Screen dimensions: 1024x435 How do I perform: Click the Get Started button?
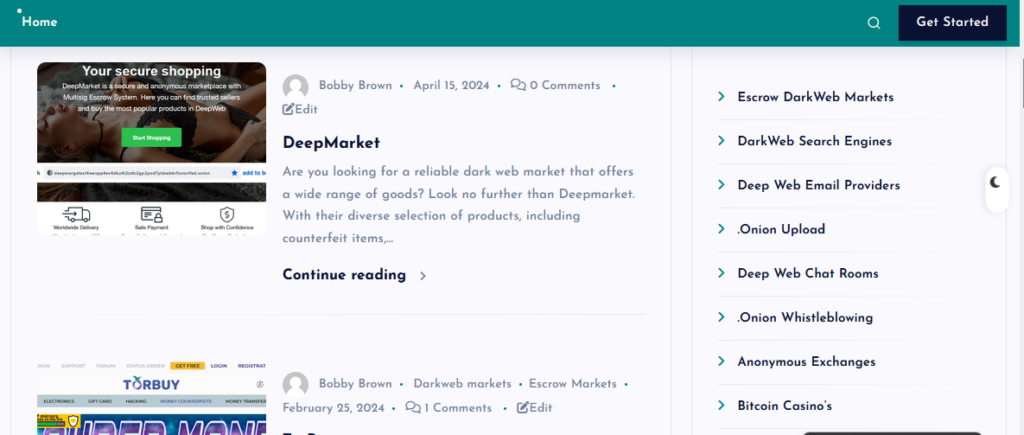coord(952,23)
